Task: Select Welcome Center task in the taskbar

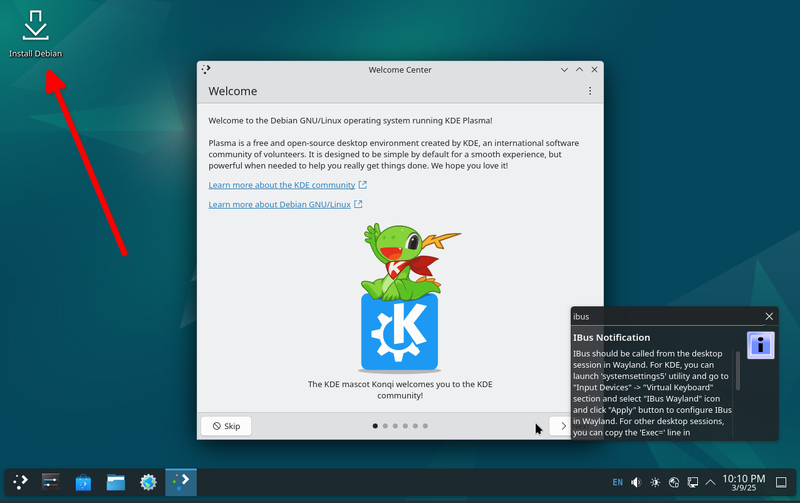Action: click(180, 482)
